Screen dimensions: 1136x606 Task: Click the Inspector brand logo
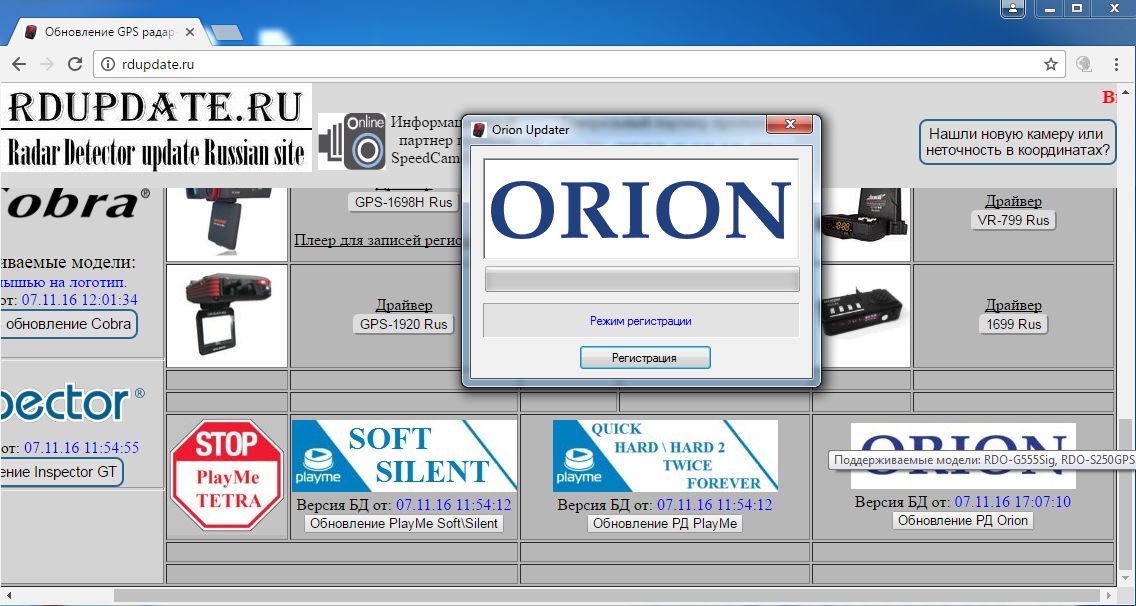point(72,403)
